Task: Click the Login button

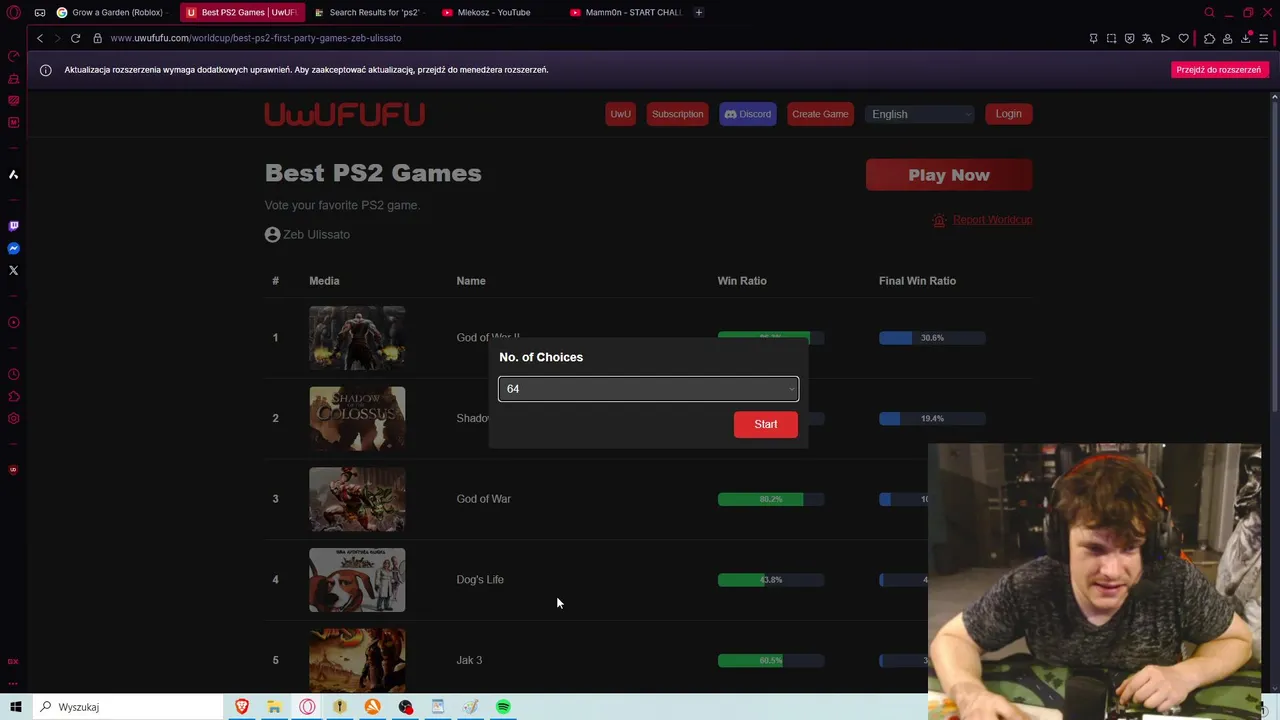Action: point(1008,114)
